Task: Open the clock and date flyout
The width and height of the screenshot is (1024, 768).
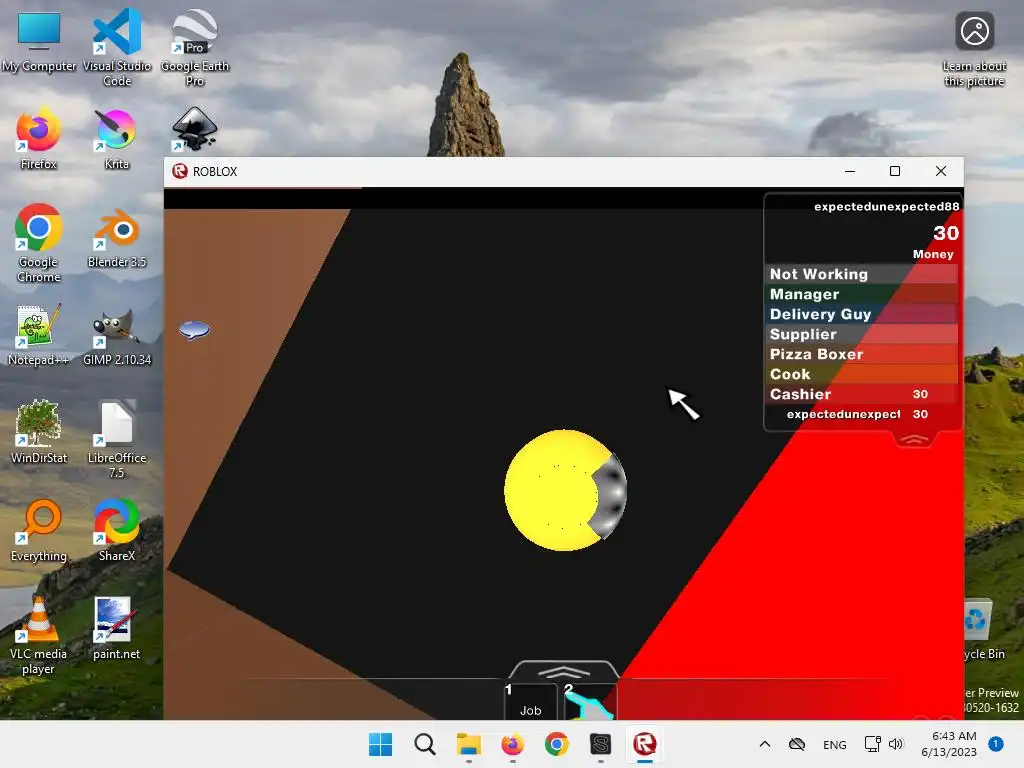Action: [949, 744]
